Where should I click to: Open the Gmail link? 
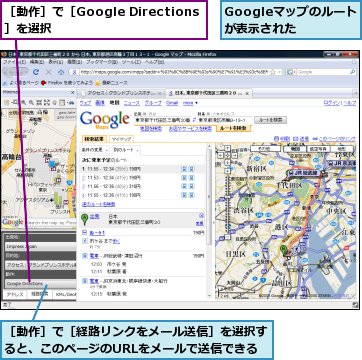coord(172,103)
